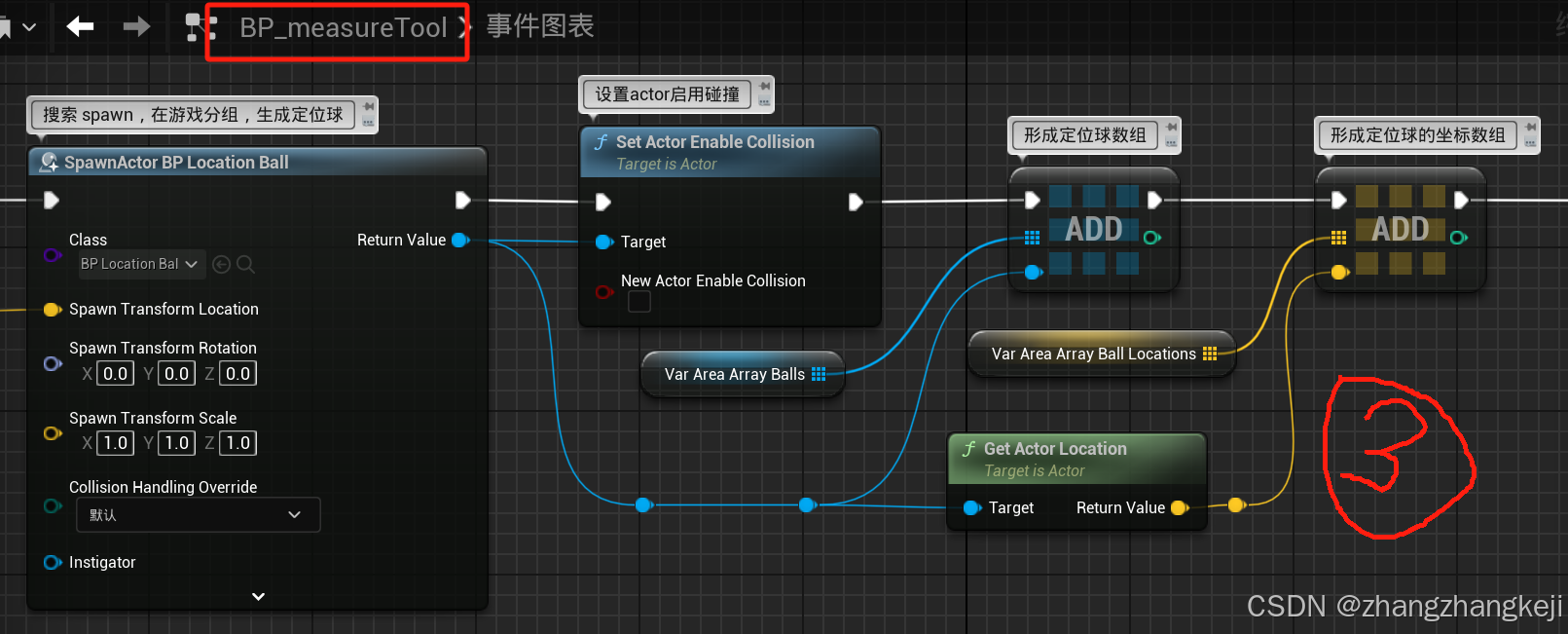Toggle pin on 形成定位球数组 comment bubble
The width and height of the screenshot is (1568, 634).
point(1172,128)
